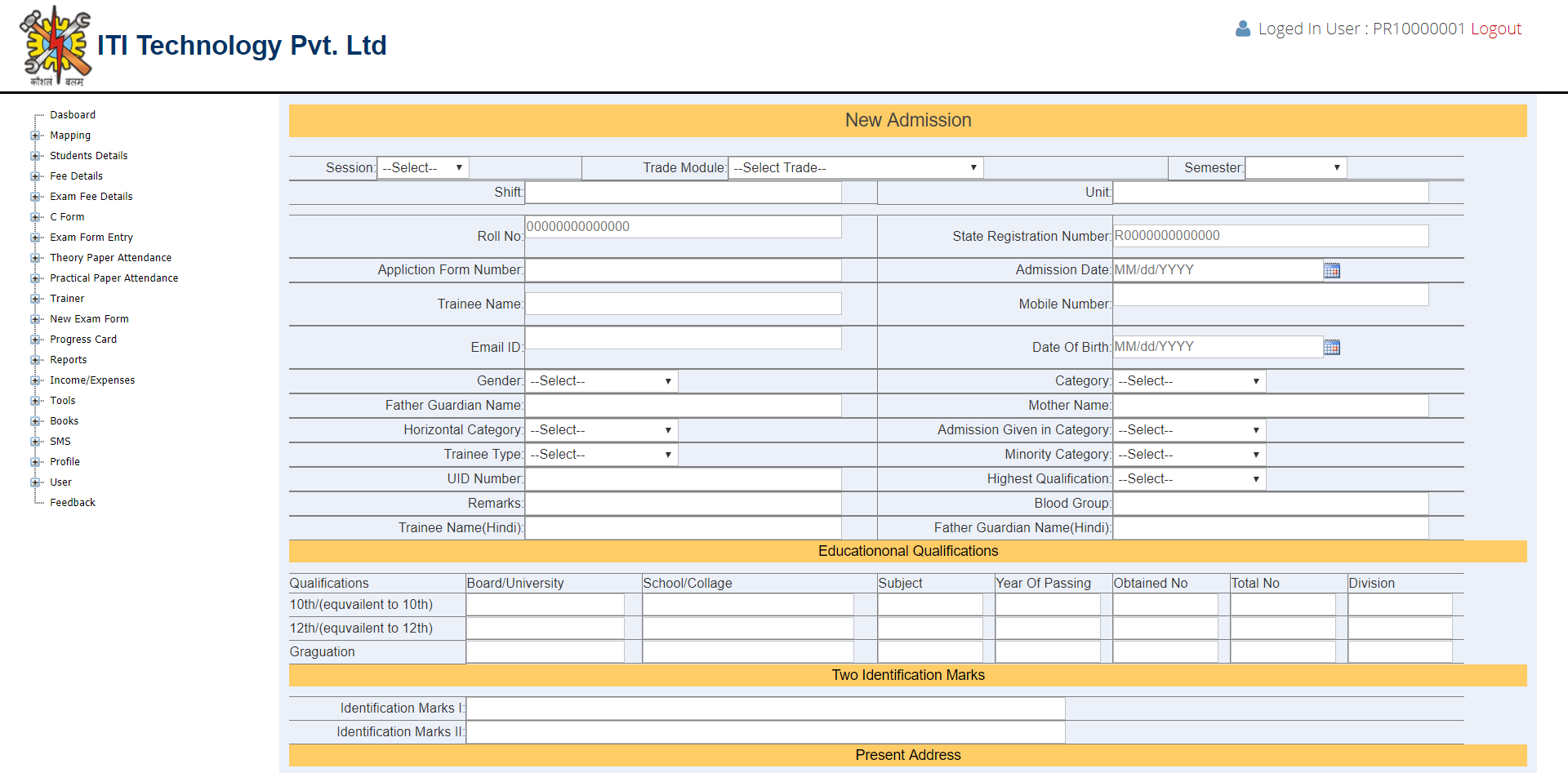Open Progress Card from sidebar
The width and height of the screenshot is (1568, 773).
click(83, 340)
